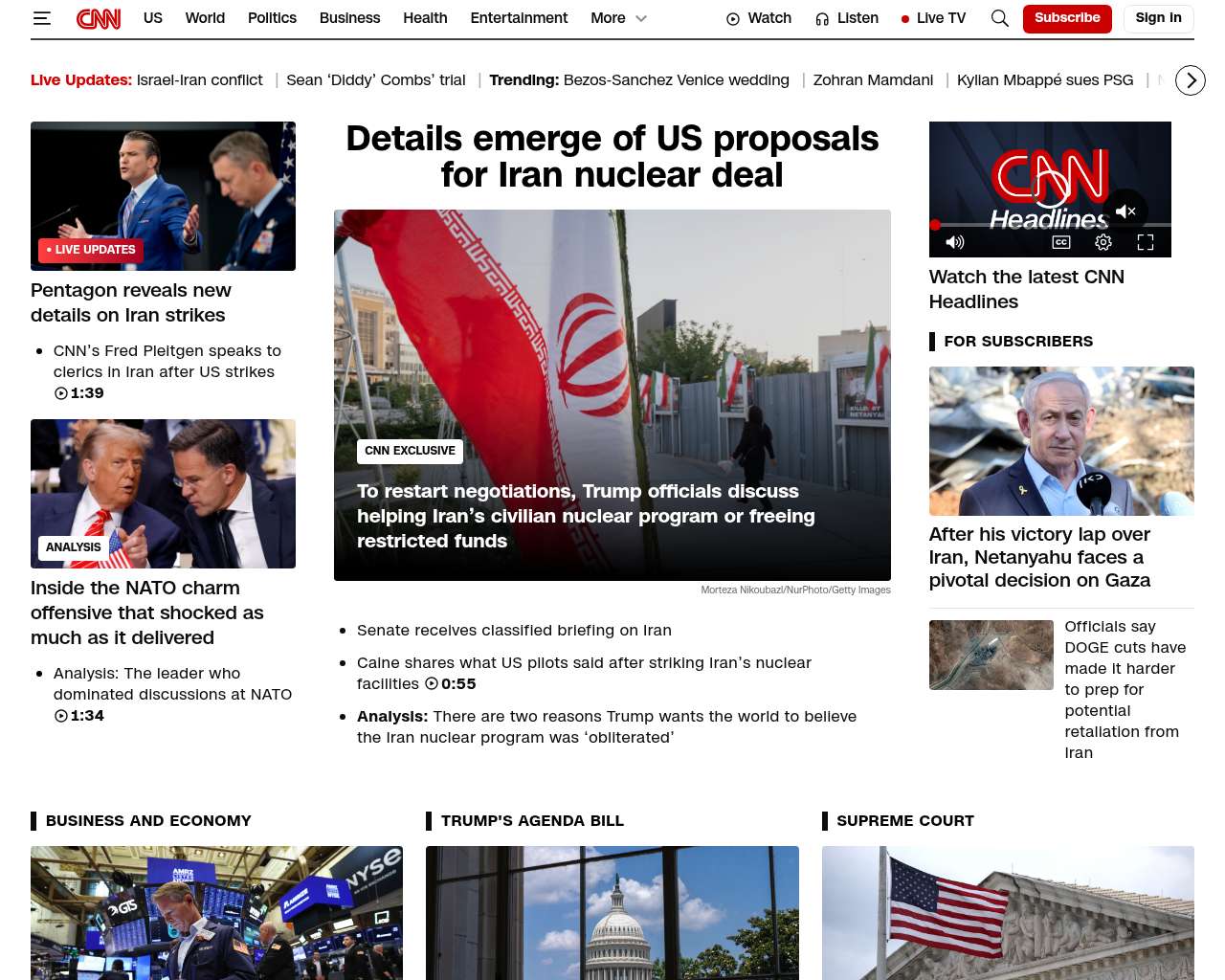
Task: Click the Trump NATO analysis thumbnail
Action: point(163,494)
